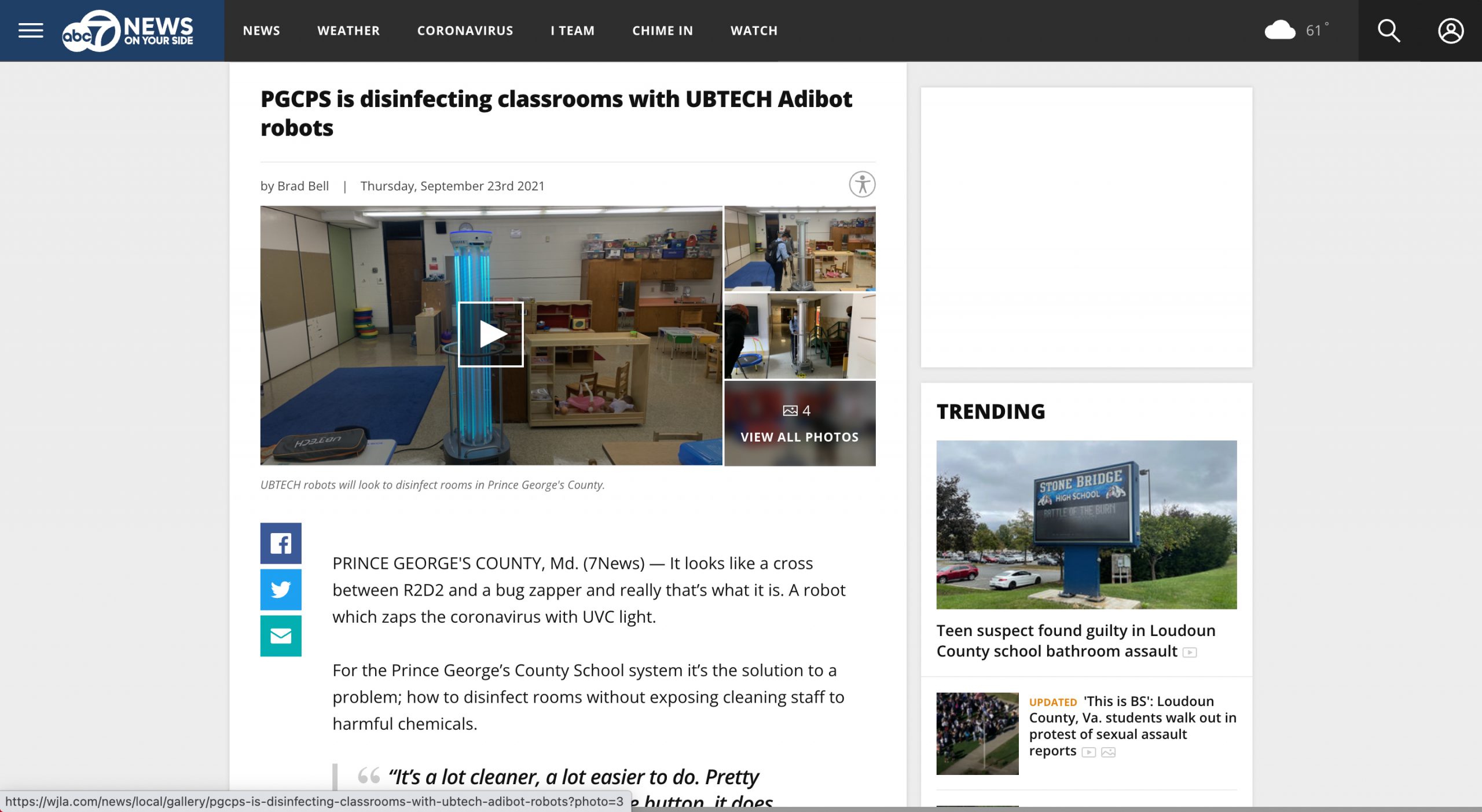Open the accessibility options icon
The image size is (1482, 812).
861,185
